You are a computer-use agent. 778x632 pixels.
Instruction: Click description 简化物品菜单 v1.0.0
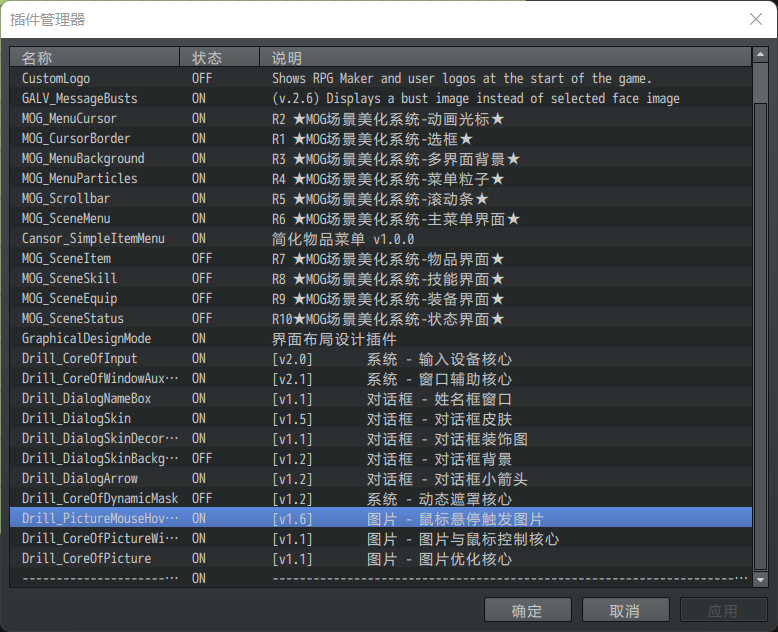343,239
